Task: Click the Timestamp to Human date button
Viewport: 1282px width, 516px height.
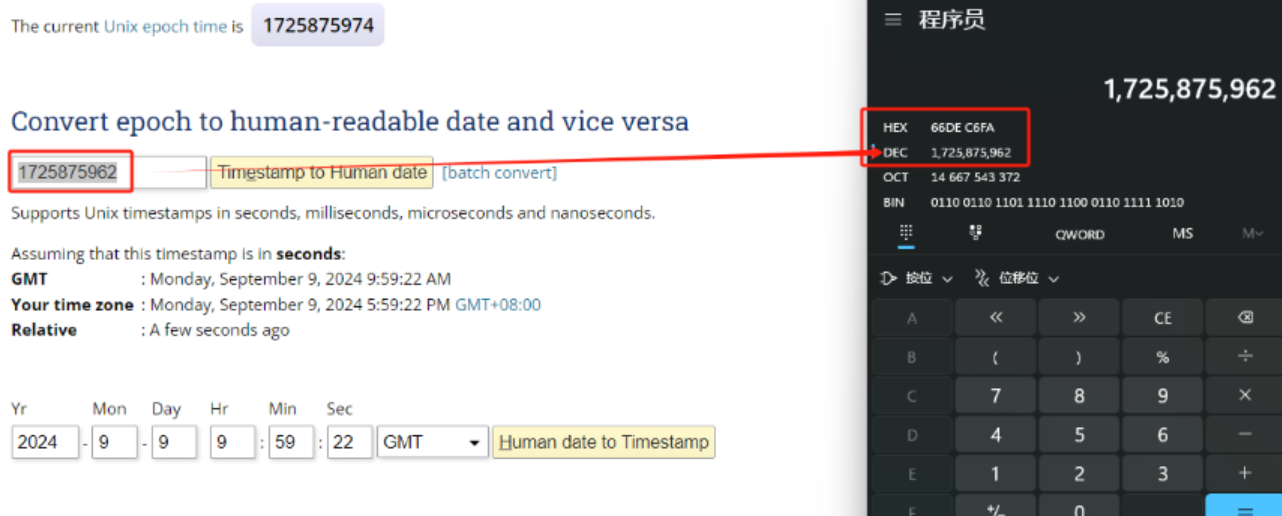Action: (322, 172)
